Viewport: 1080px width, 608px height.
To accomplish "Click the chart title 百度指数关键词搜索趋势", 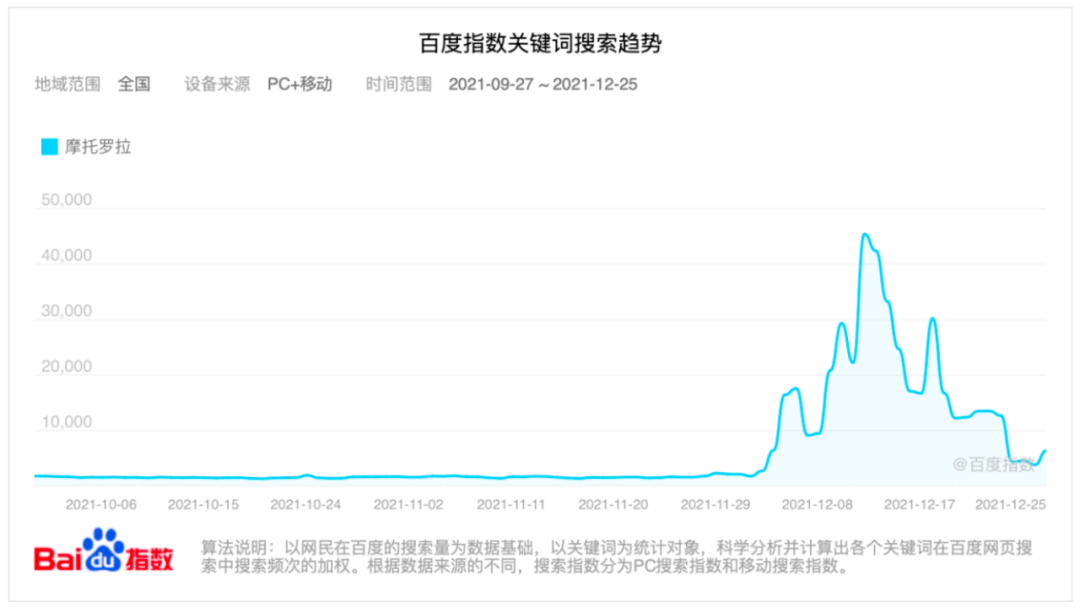I will click(x=540, y=44).
